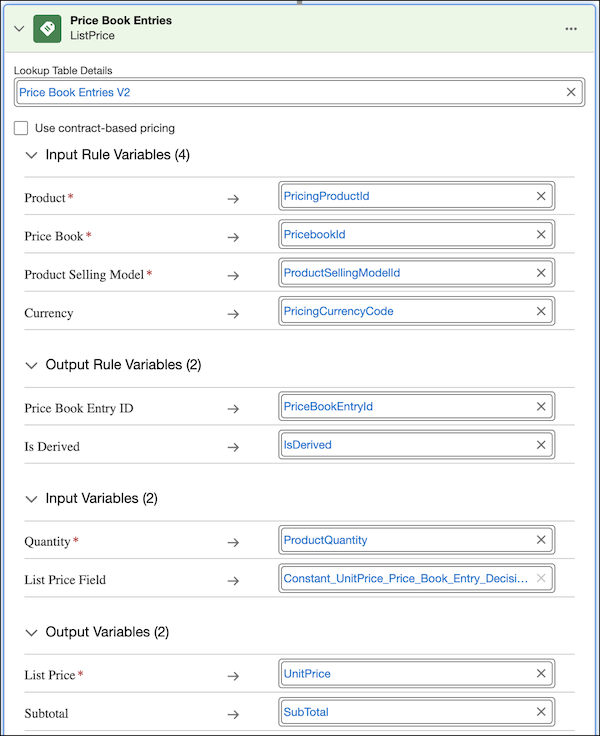The image size is (600, 736).
Task: Click the ListPrice subtitle in header
Action: pos(92,36)
